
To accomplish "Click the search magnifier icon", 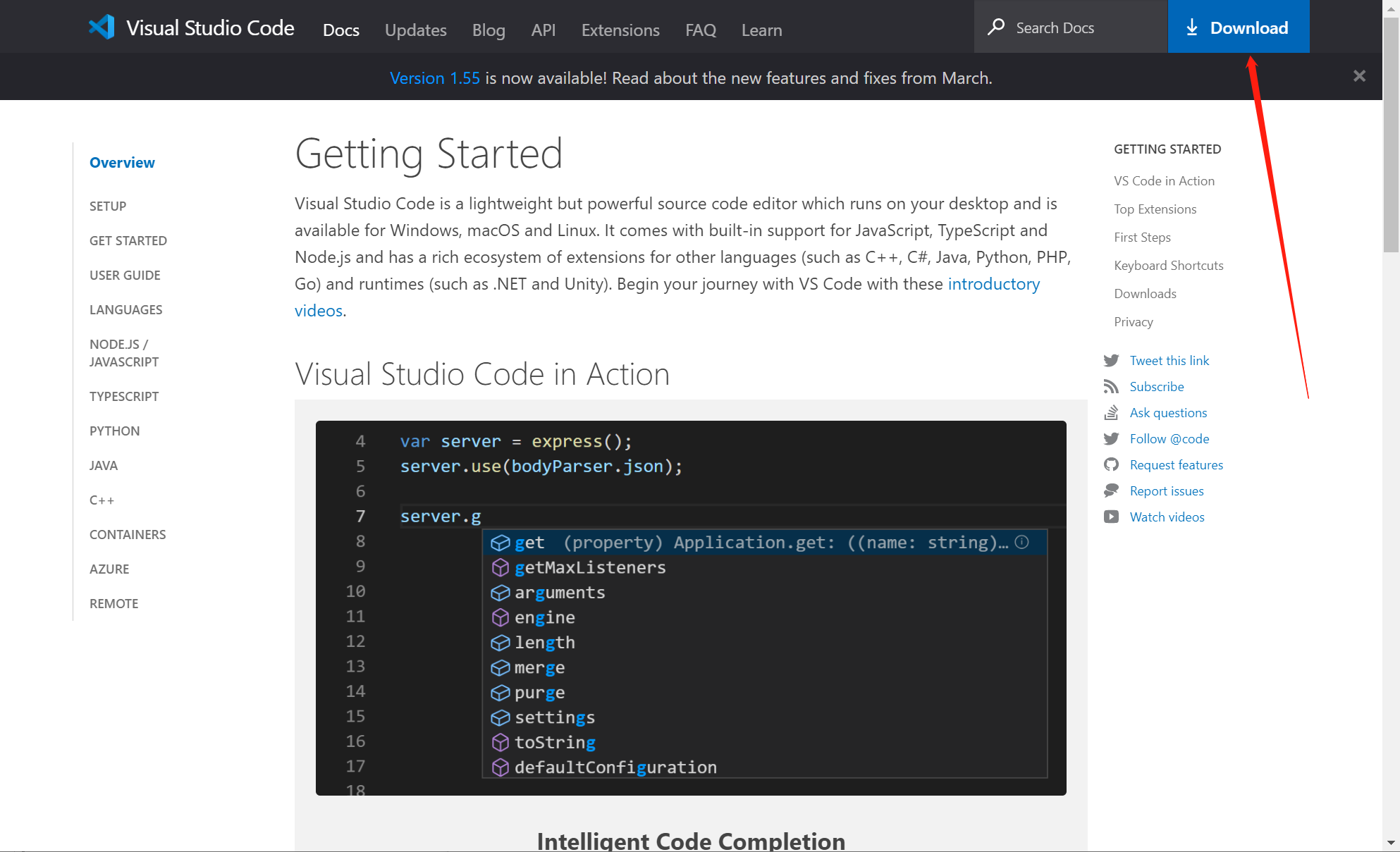I will tap(996, 27).
